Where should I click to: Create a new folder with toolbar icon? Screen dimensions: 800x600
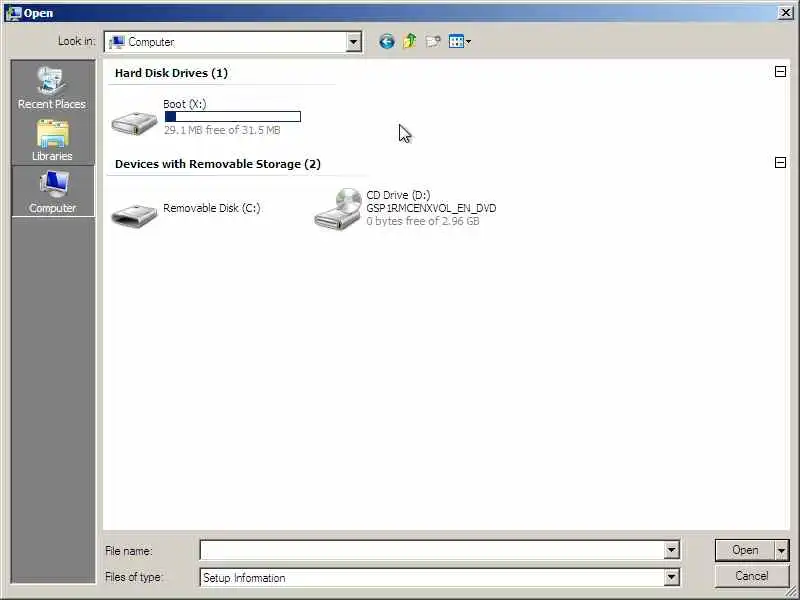tap(433, 41)
